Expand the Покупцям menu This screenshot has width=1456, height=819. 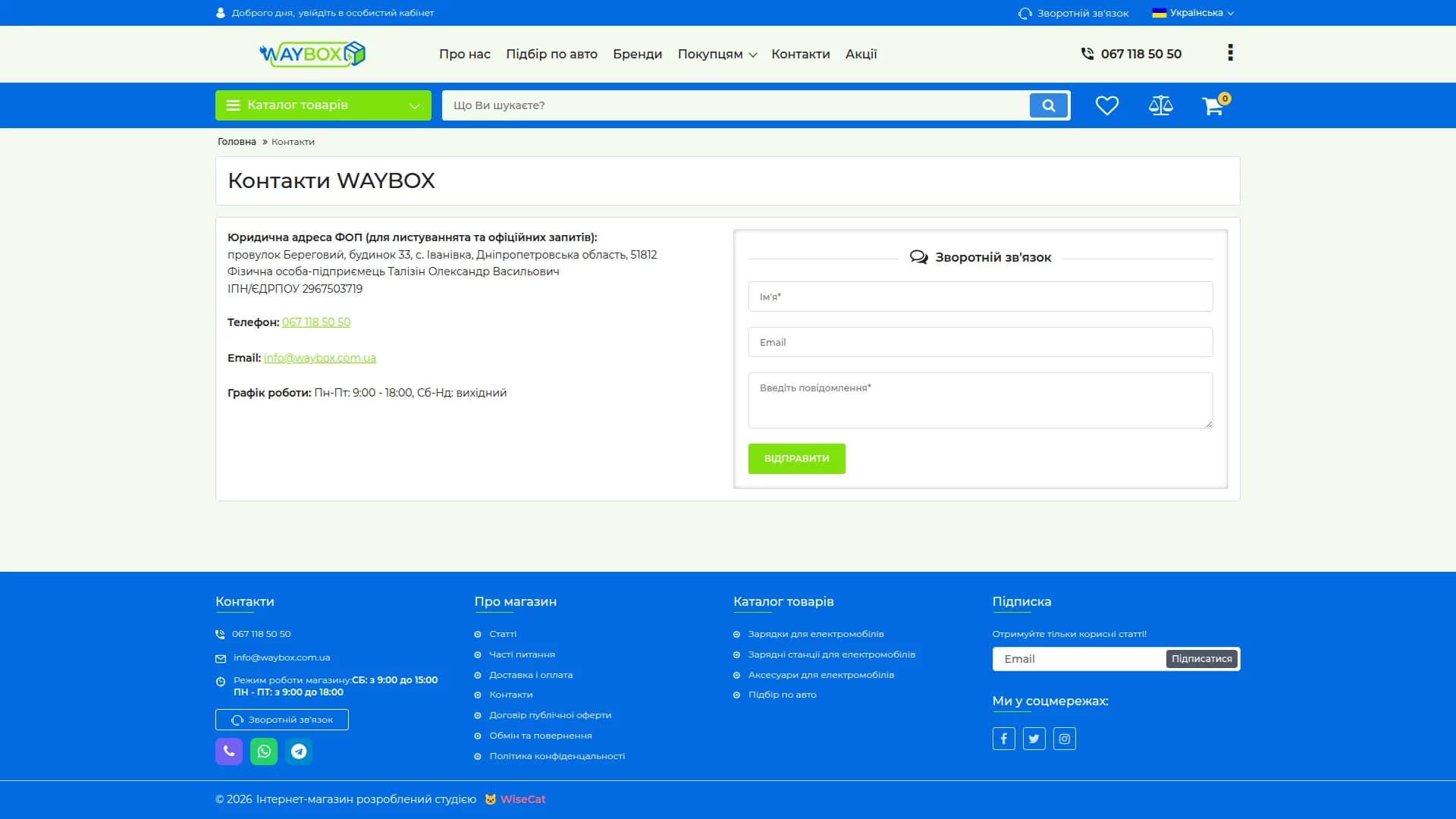tap(717, 54)
